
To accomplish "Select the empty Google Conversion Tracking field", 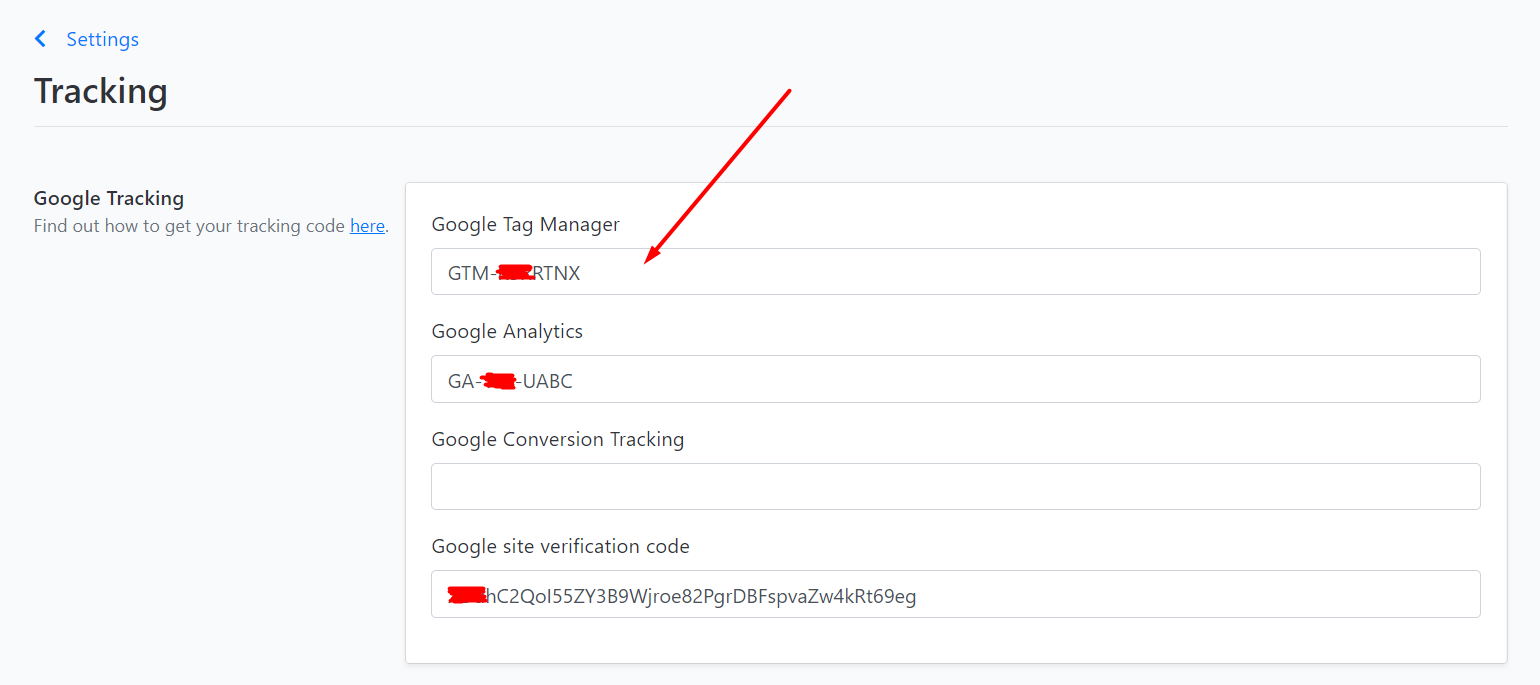I will coord(955,486).
